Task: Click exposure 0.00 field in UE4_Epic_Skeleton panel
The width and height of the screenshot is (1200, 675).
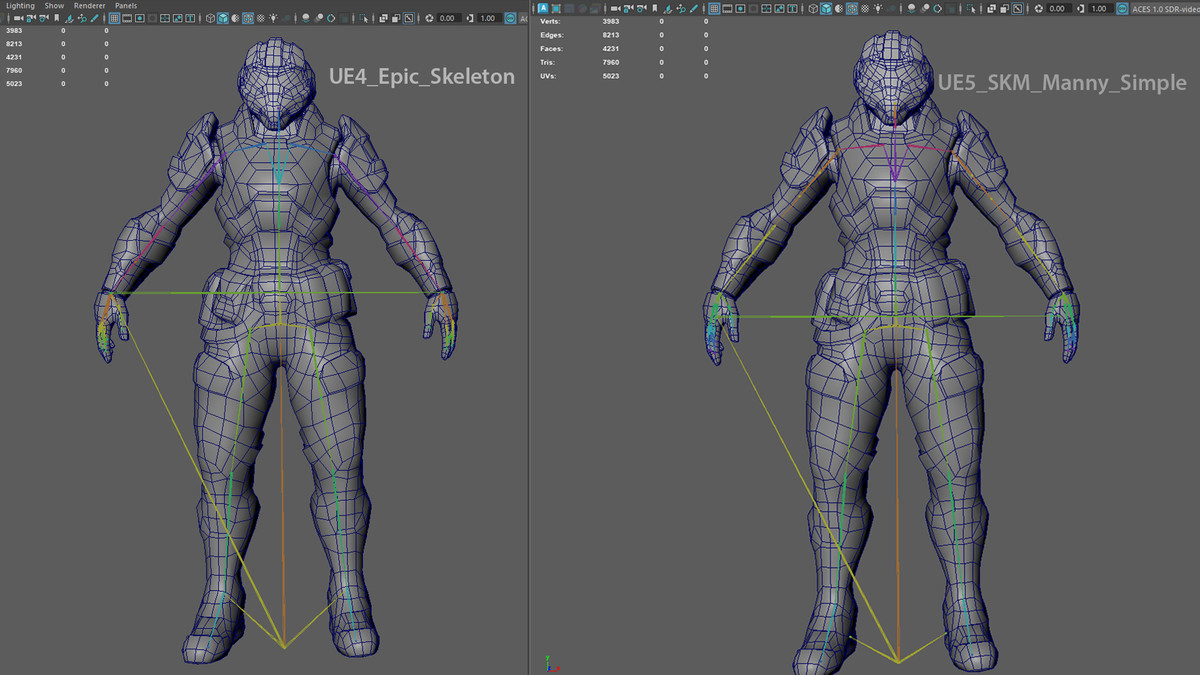Action: (448, 18)
